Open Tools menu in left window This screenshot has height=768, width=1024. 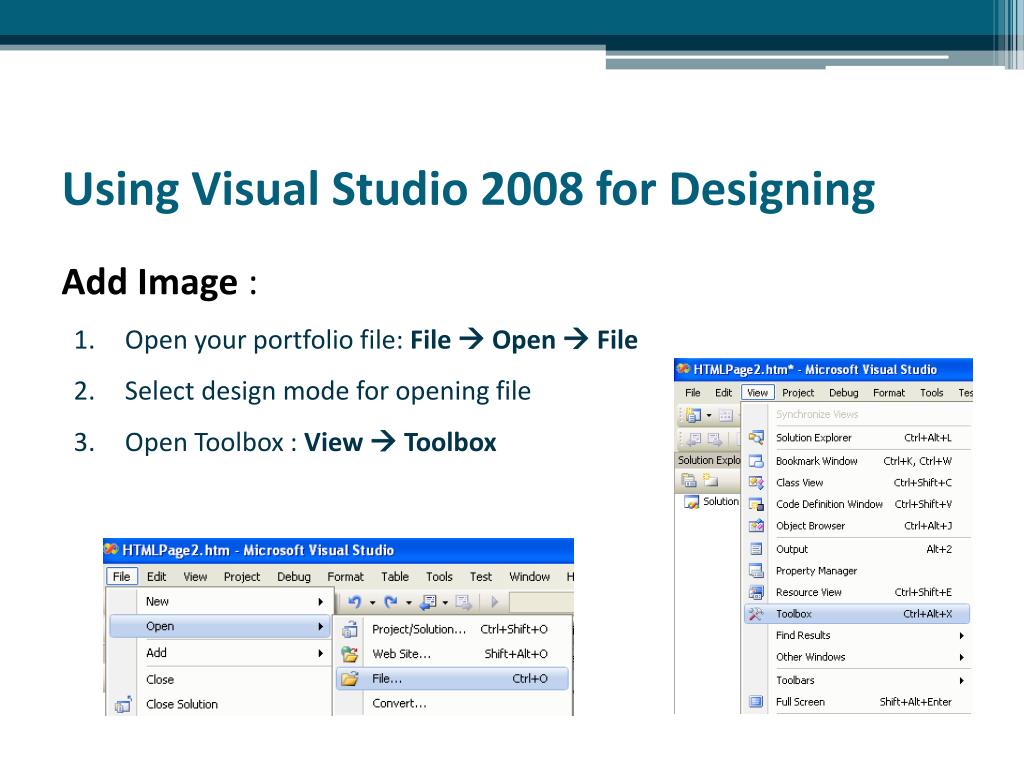439,577
